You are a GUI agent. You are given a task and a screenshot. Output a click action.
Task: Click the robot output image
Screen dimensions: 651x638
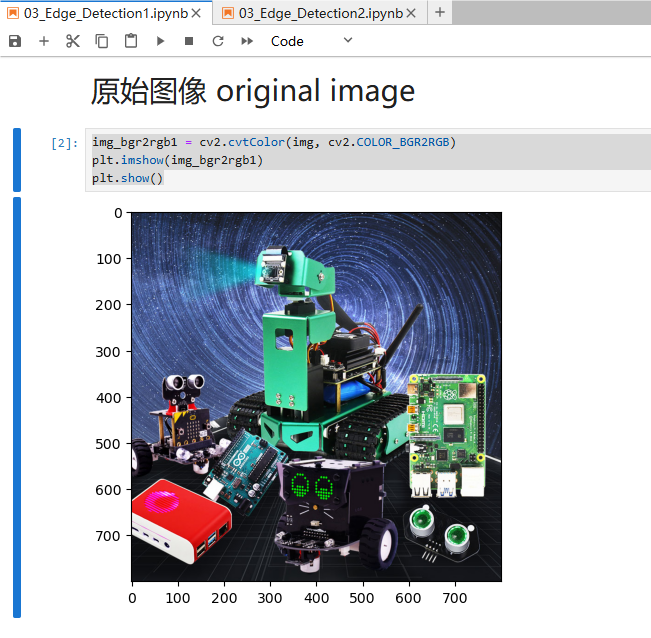[316, 397]
